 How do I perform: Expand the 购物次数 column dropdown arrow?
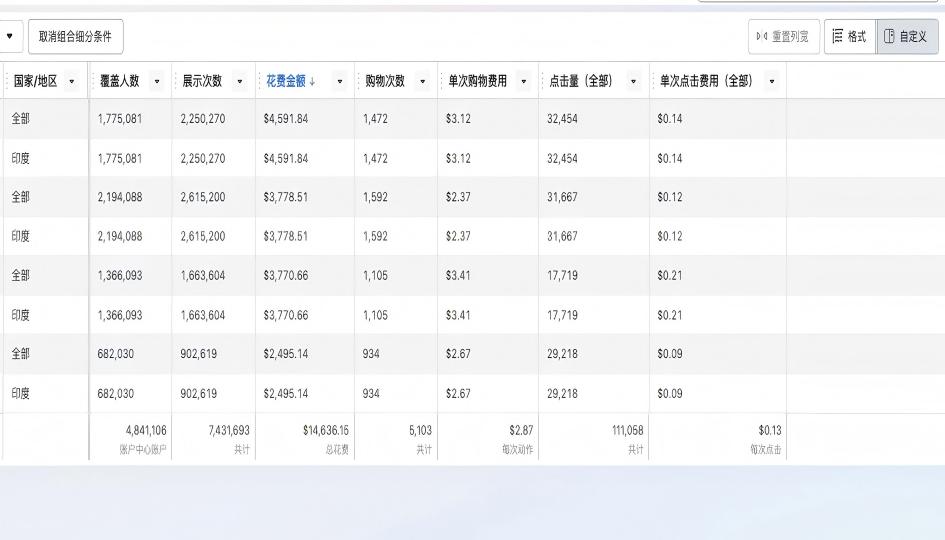coord(422,81)
